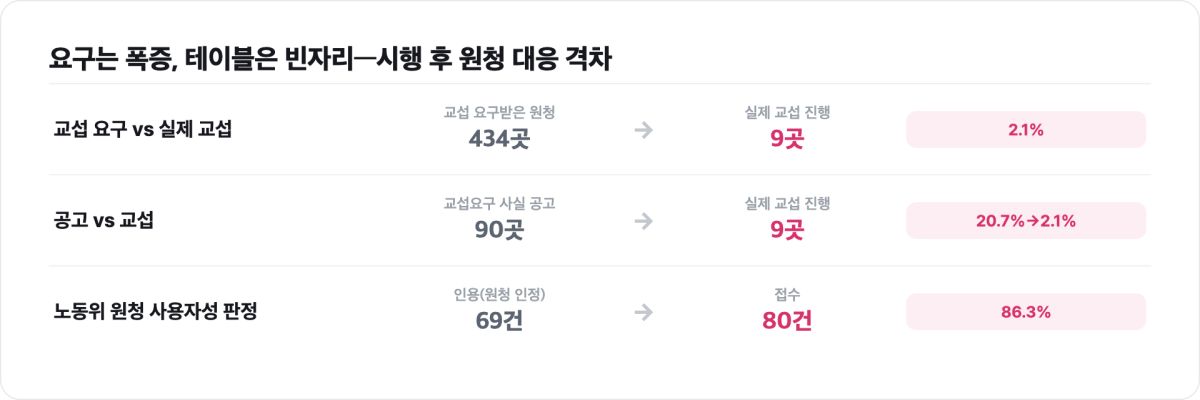Click the infographic title about 원청 대응 격차

[x=330, y=58]
